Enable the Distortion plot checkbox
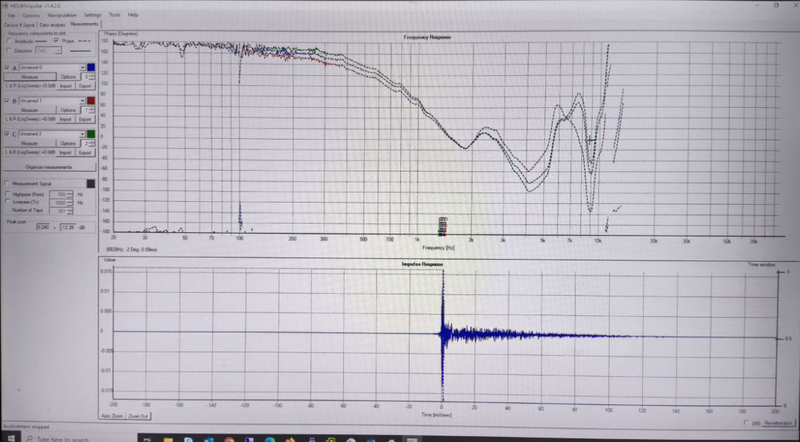800x442 pixels. point(8,51)
